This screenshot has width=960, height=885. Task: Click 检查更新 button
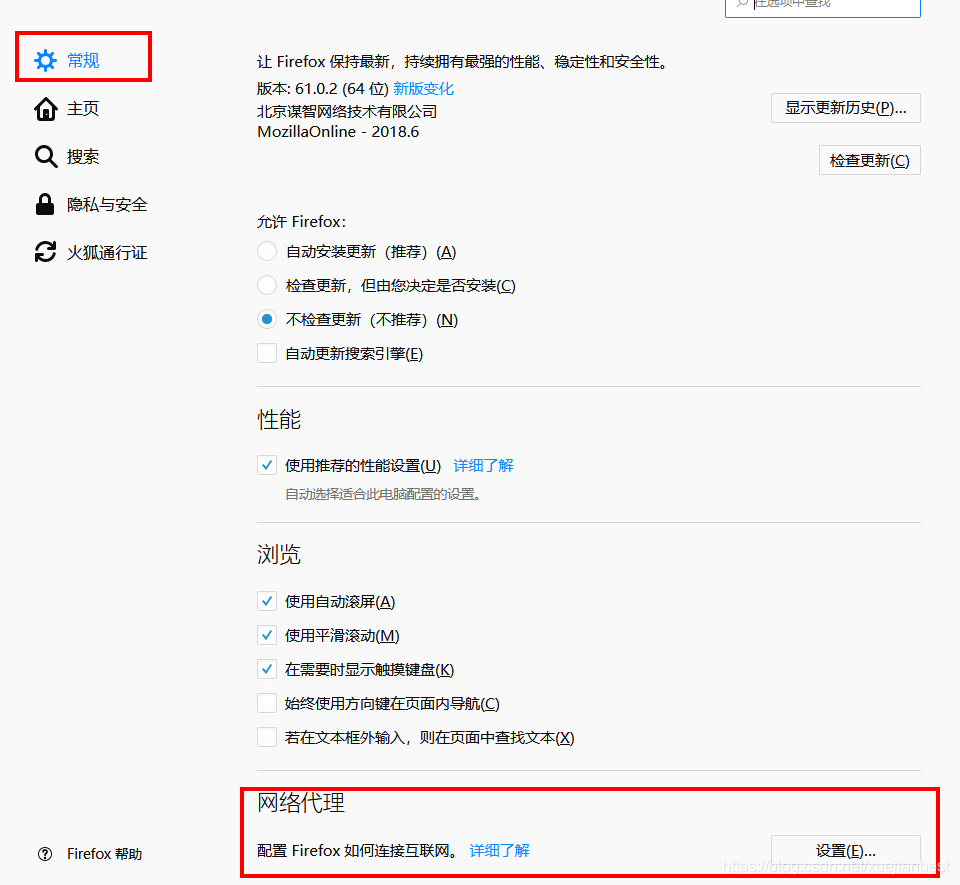869,160
